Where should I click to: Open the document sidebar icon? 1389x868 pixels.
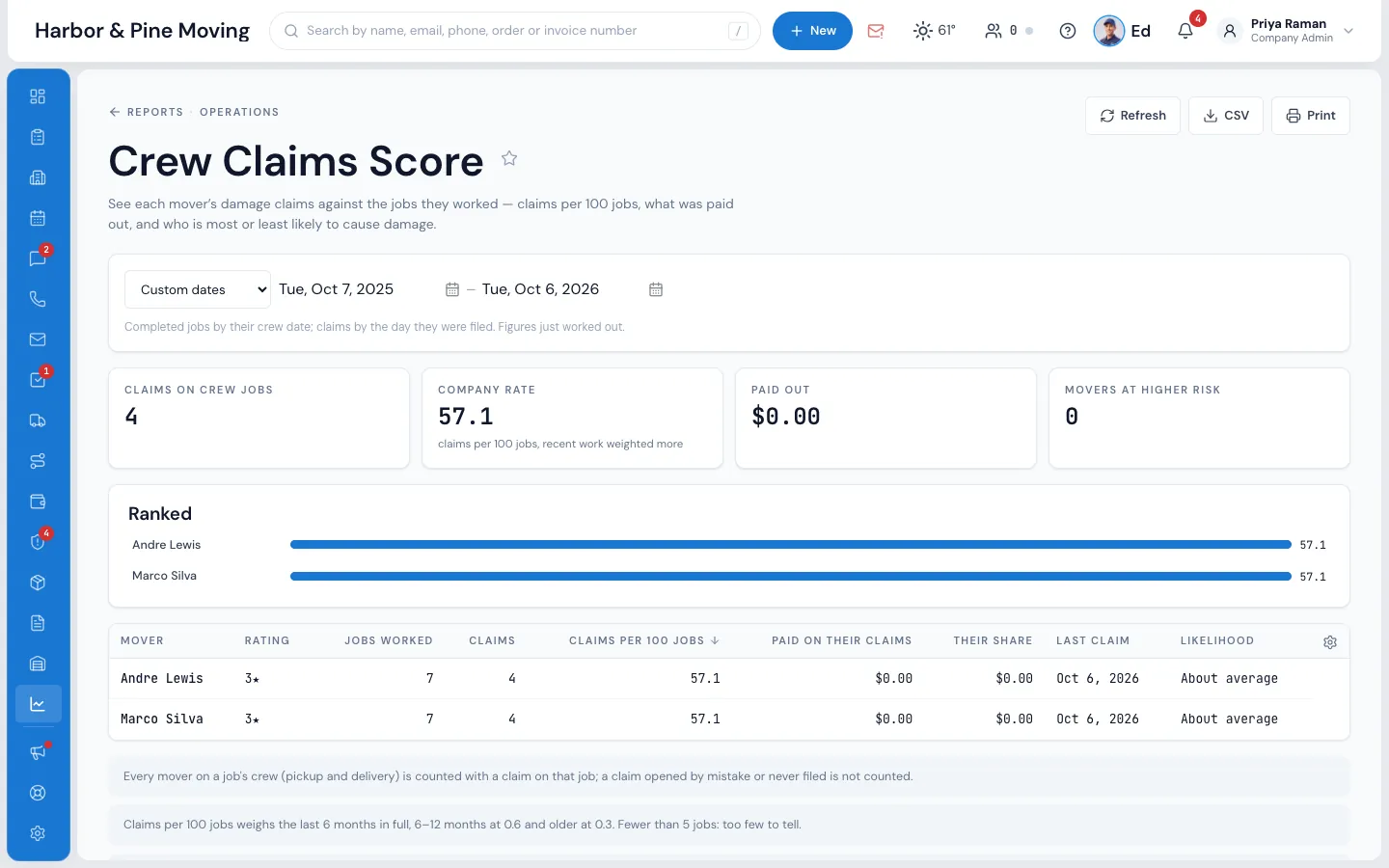[x=38, y=623]
